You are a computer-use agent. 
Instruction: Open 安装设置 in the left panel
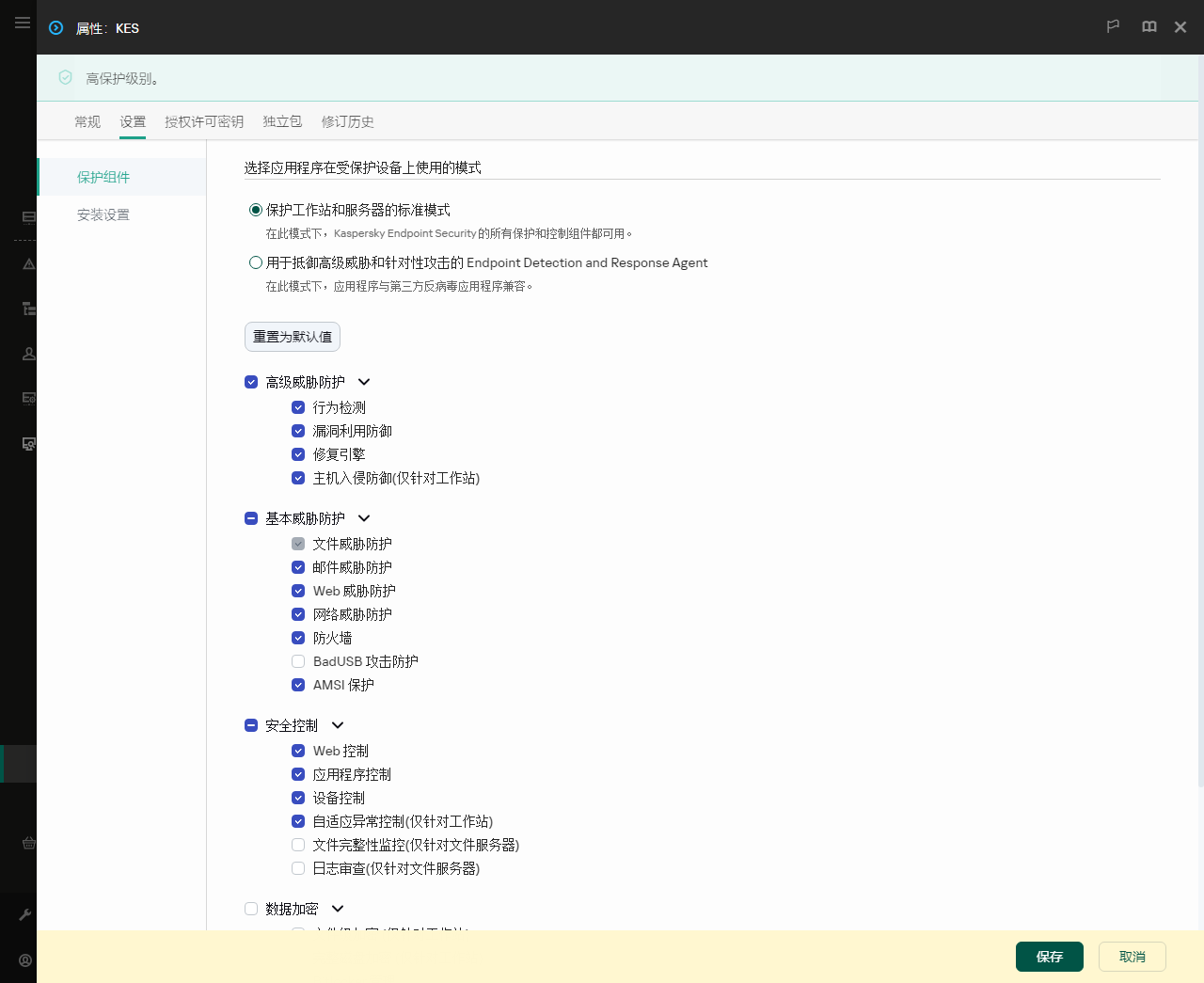point(103,214)
